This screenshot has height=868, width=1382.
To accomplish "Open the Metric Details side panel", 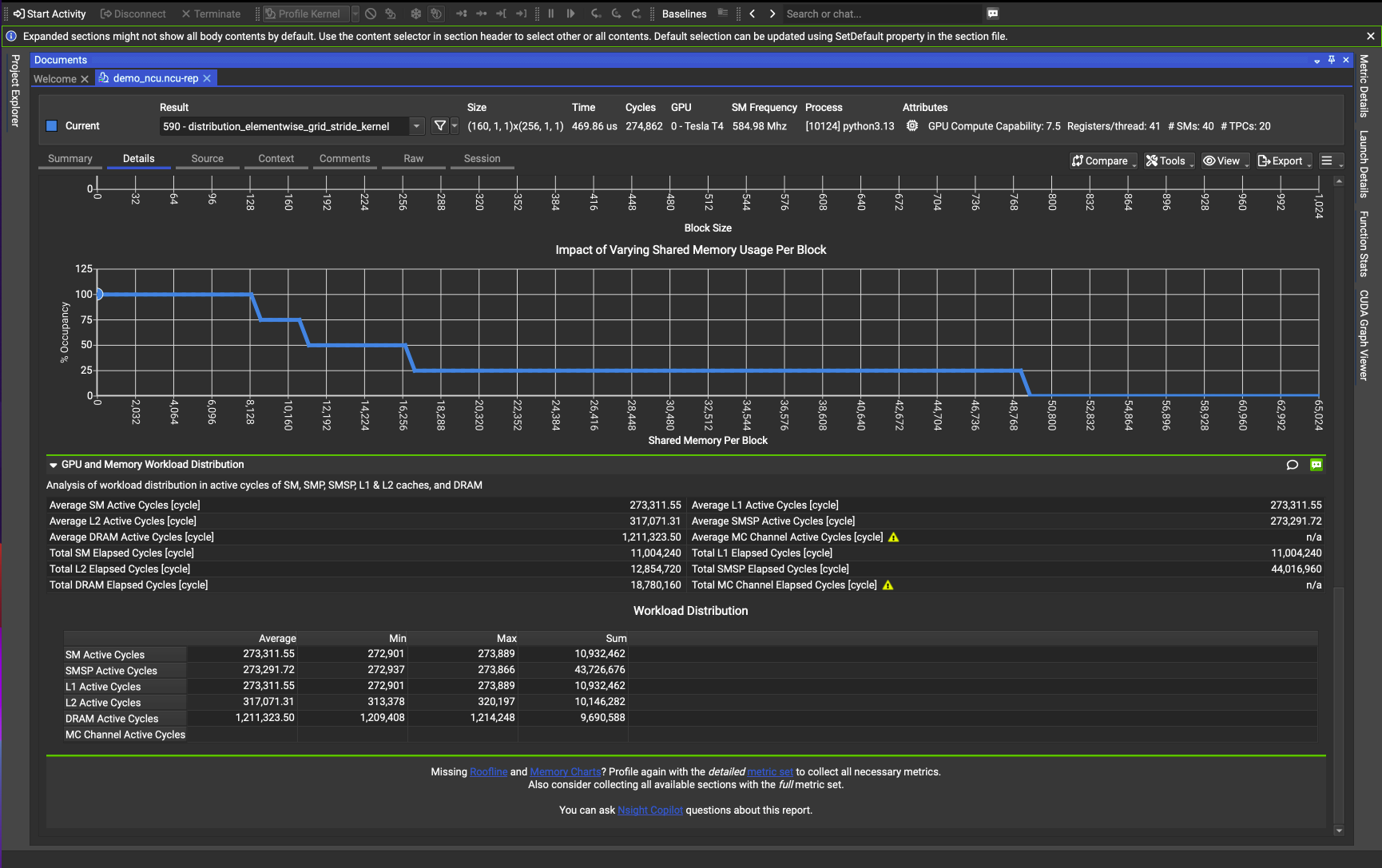I will (1364, 85).
